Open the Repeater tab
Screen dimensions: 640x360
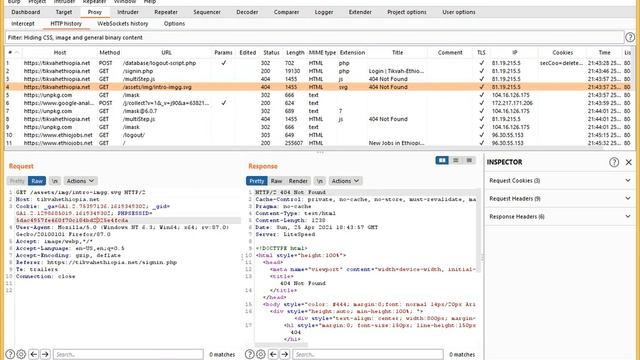166,12
